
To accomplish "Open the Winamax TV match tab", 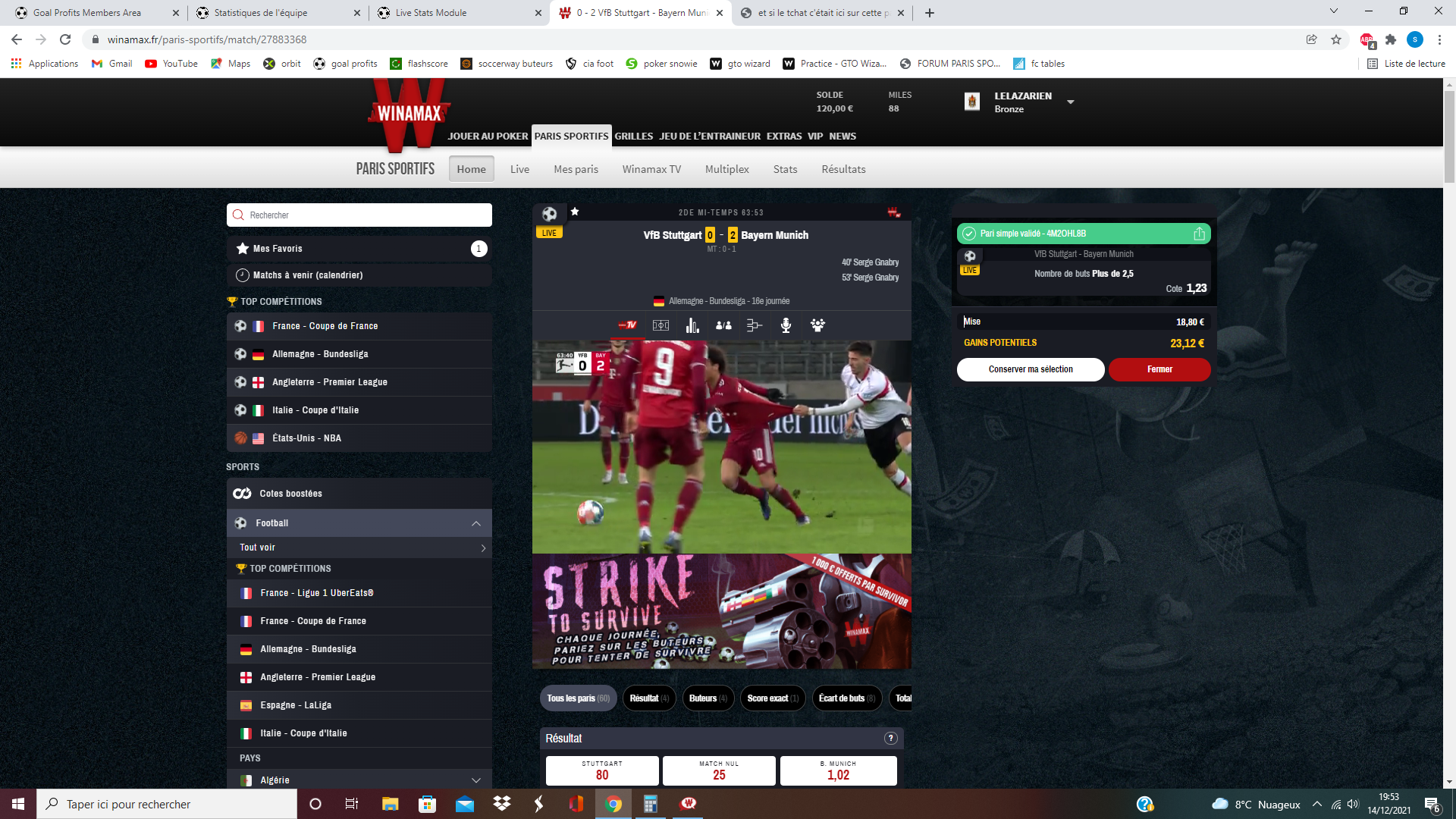I will point(627,325).
